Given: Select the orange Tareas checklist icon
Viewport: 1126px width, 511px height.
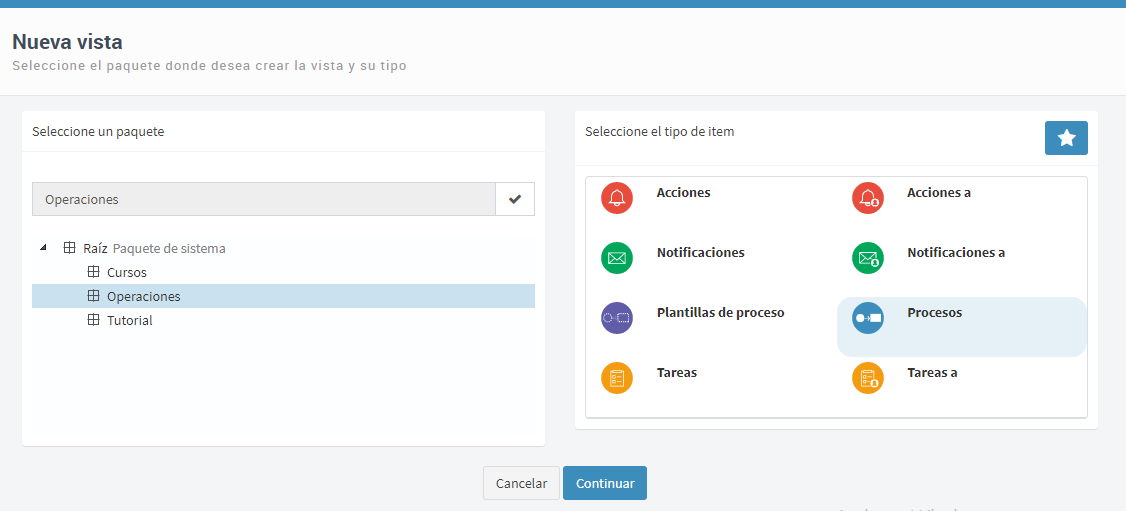Looking at the screenshot, I should coord(616,378).
